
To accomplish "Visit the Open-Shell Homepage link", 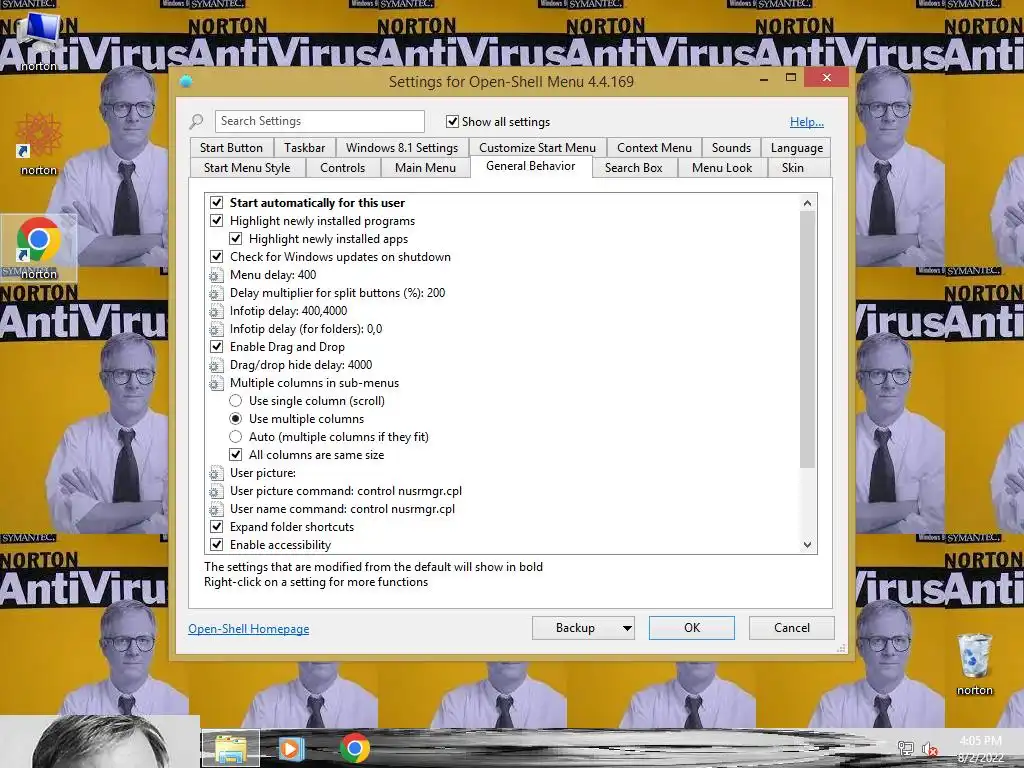I will pos(249,629).
